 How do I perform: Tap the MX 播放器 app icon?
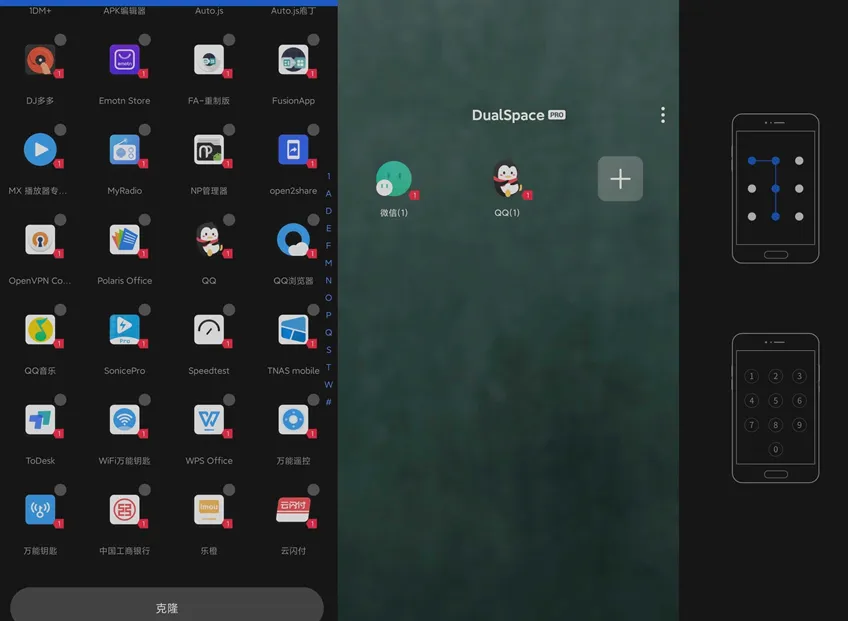point(40,149)
